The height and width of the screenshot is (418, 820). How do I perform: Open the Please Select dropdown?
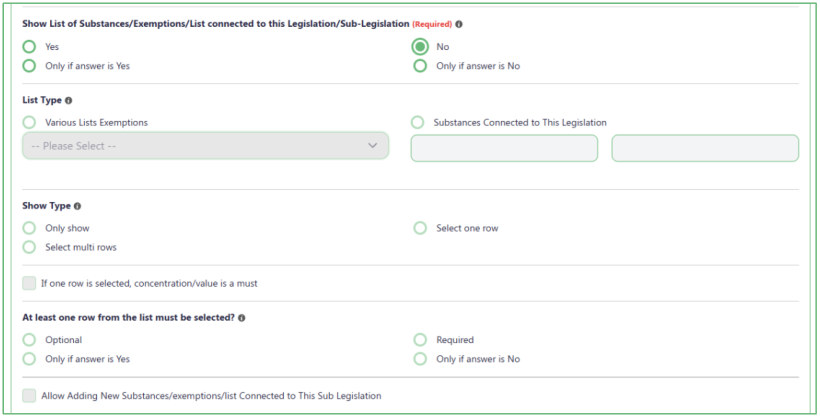click(x=206, y=146)
